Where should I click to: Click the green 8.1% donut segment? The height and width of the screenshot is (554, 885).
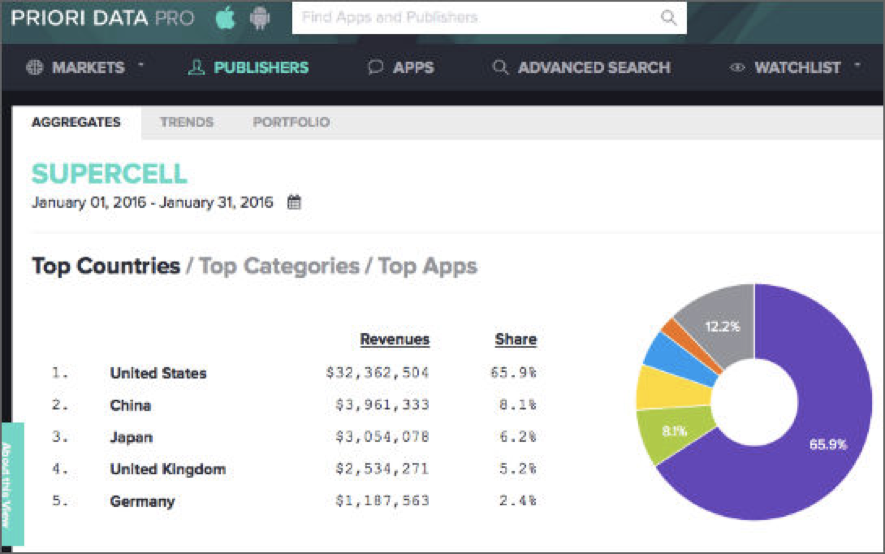674,432
